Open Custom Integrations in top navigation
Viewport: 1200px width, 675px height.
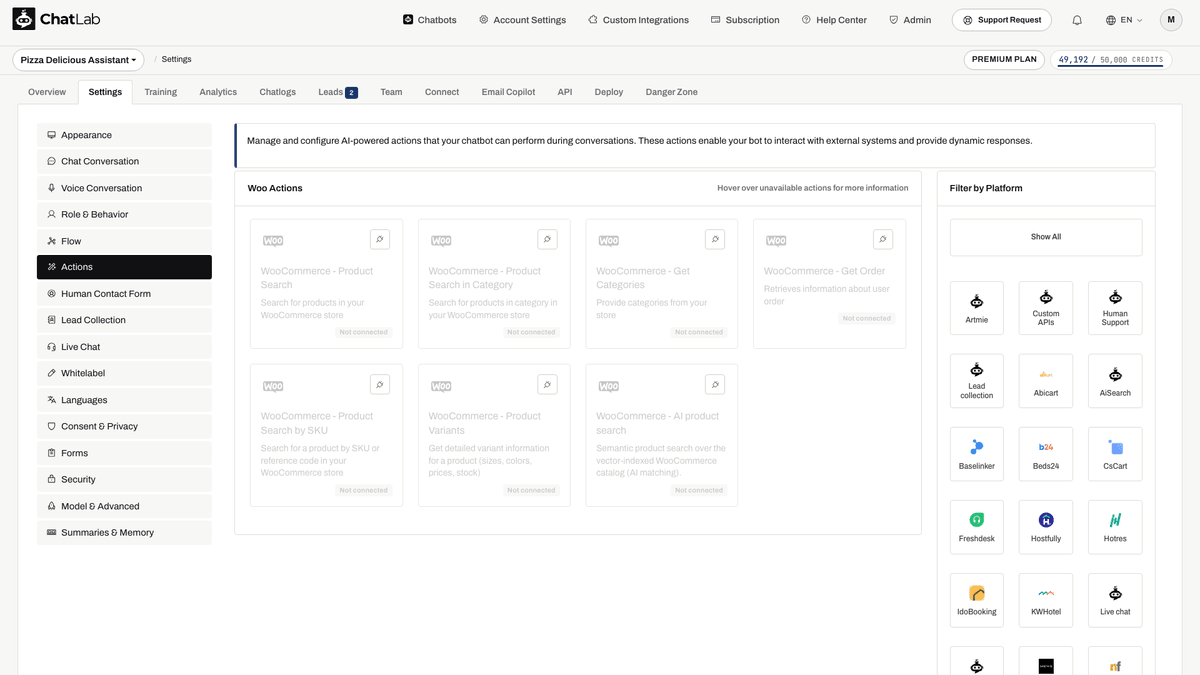(638, 20)
